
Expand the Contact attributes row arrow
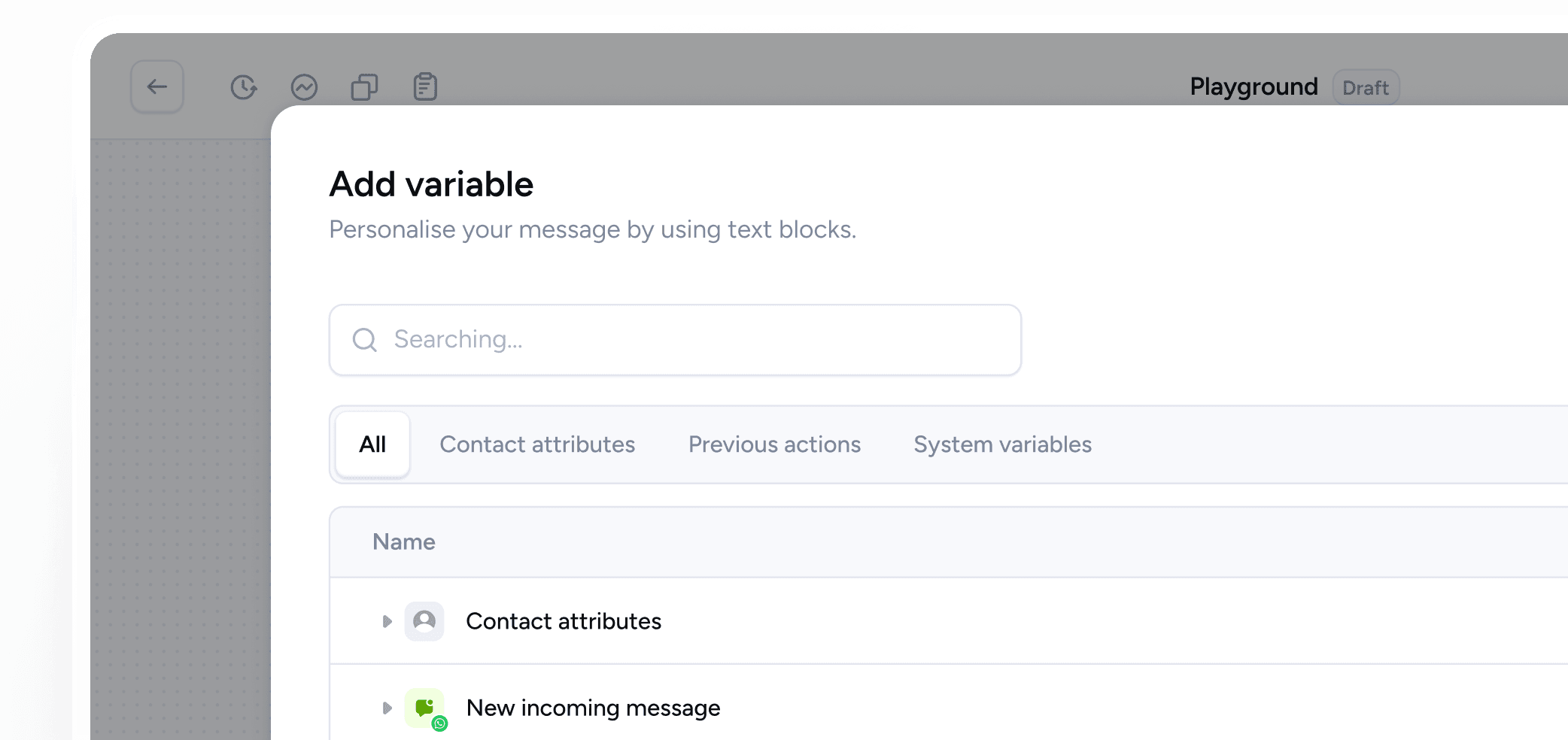[x=387, y=621]
